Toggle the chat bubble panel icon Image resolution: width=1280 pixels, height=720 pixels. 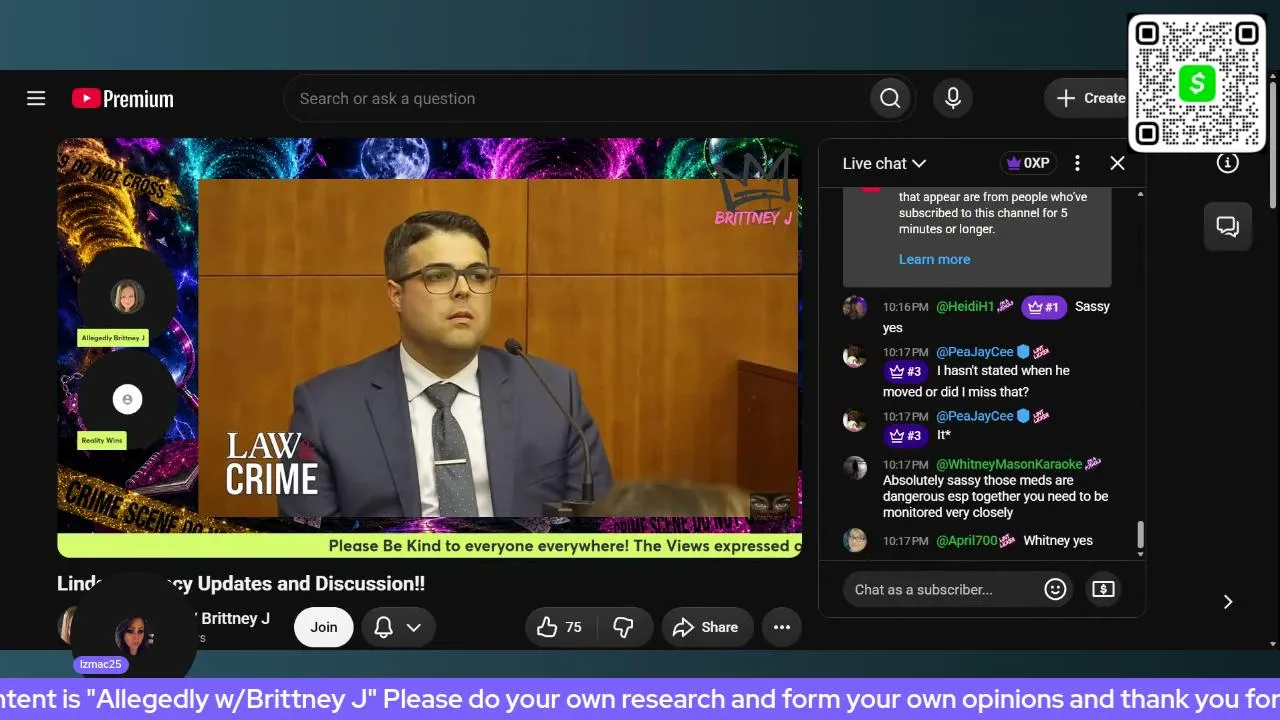pyautogui.click(x=1228, y=226)
